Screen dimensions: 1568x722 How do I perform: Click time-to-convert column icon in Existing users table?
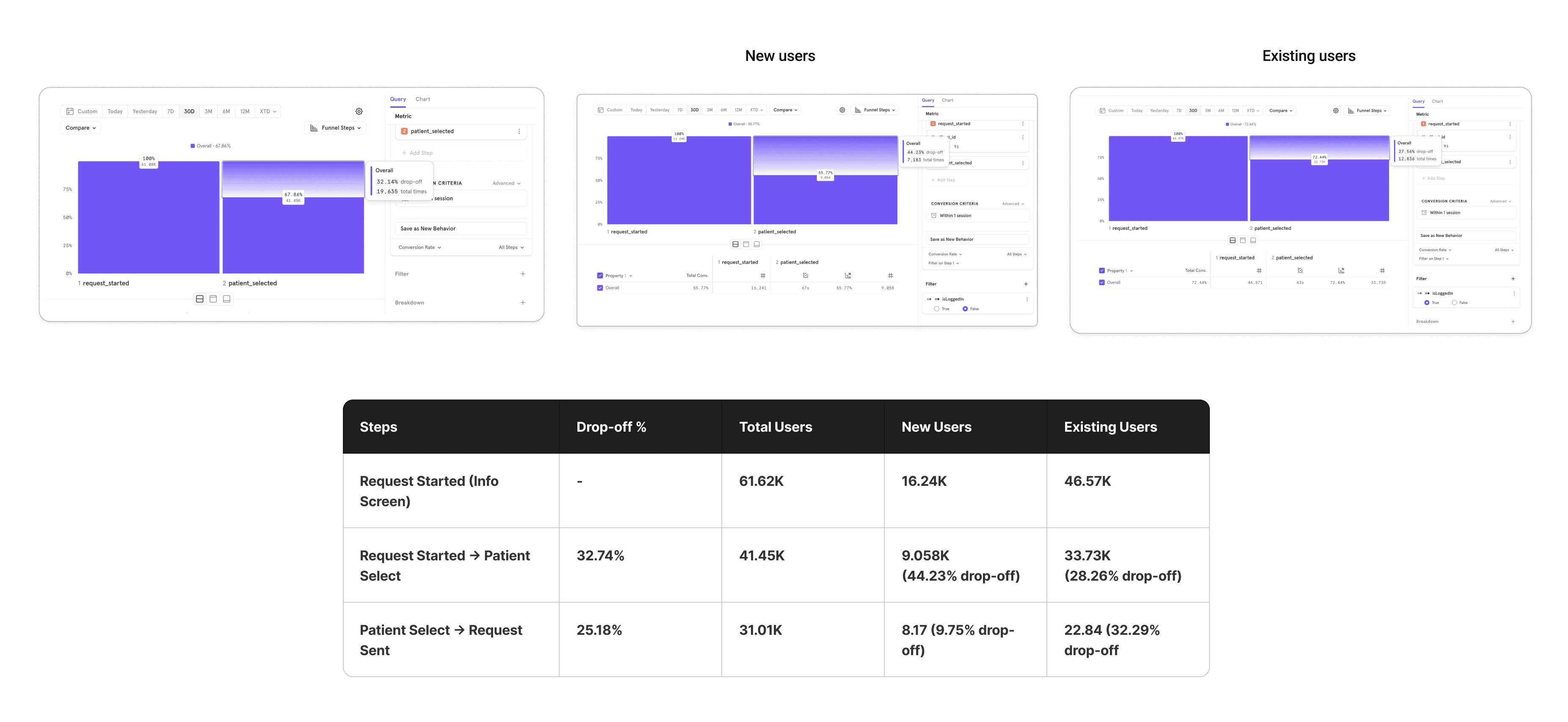pyautogui.click(x=1300, y=270)
